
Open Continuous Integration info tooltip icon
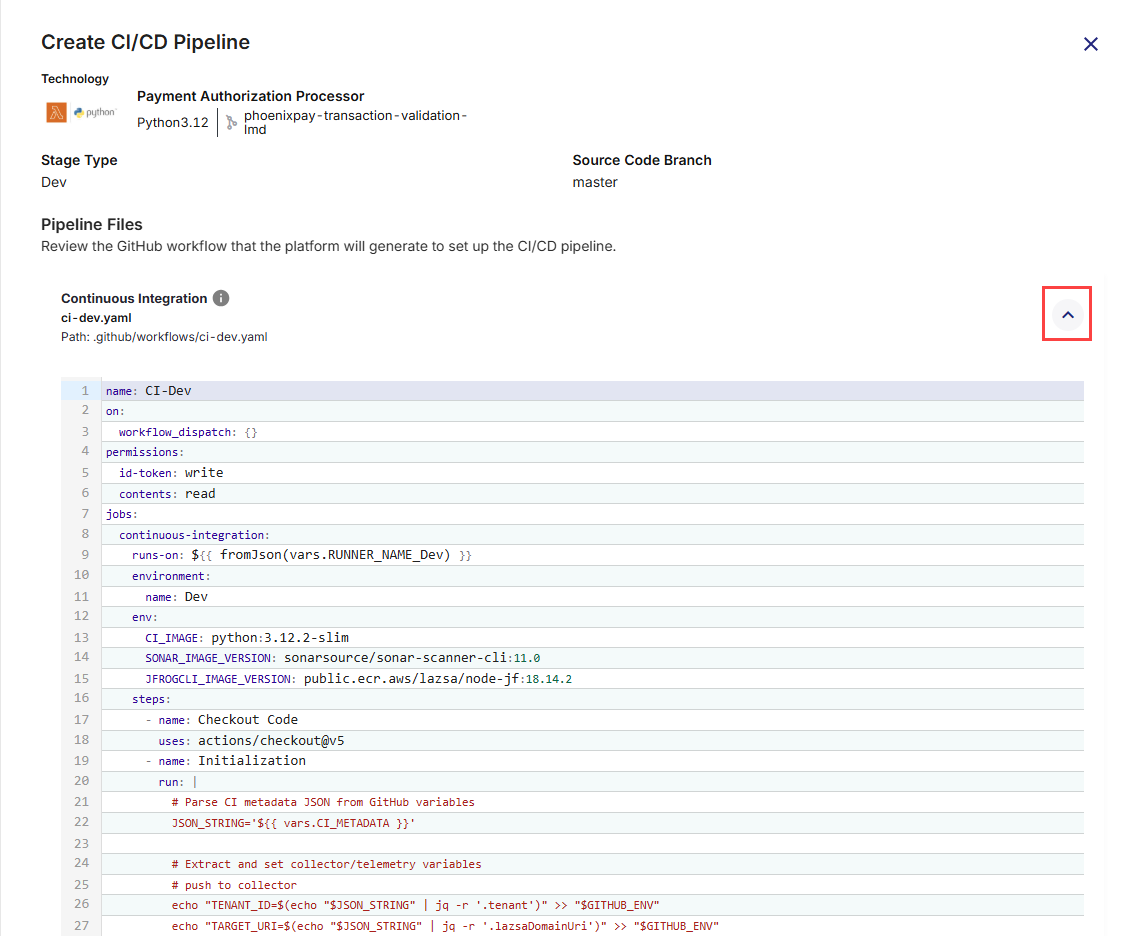click(221, 298)
